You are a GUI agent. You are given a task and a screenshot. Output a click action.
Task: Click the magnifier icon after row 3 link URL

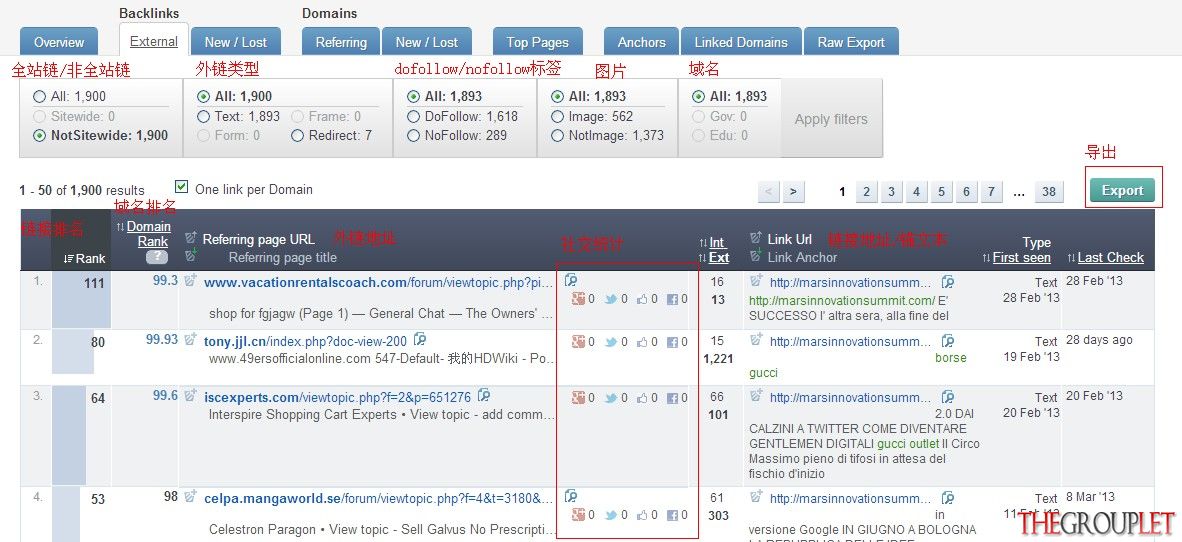pos(948,397)
